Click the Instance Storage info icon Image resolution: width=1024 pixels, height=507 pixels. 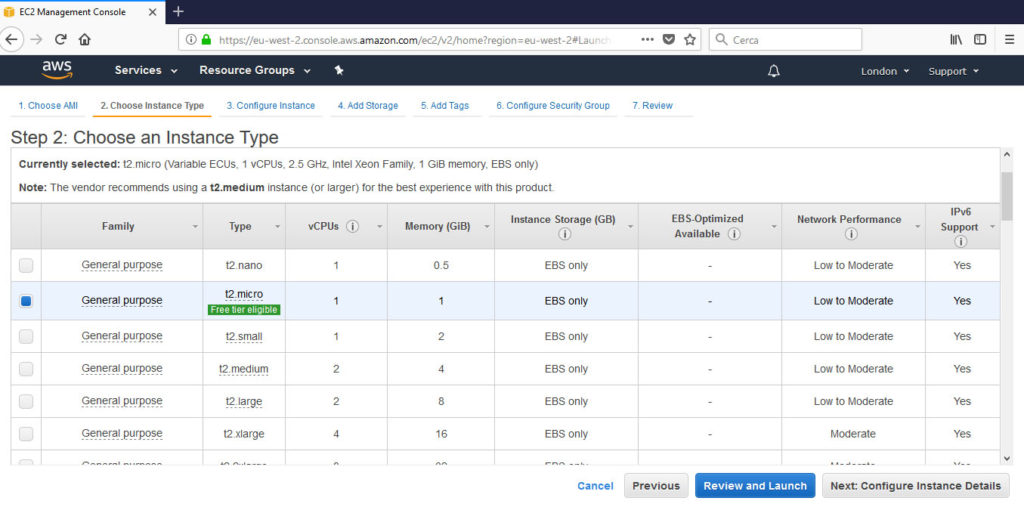pyautogui.click(x=564, y=234)
